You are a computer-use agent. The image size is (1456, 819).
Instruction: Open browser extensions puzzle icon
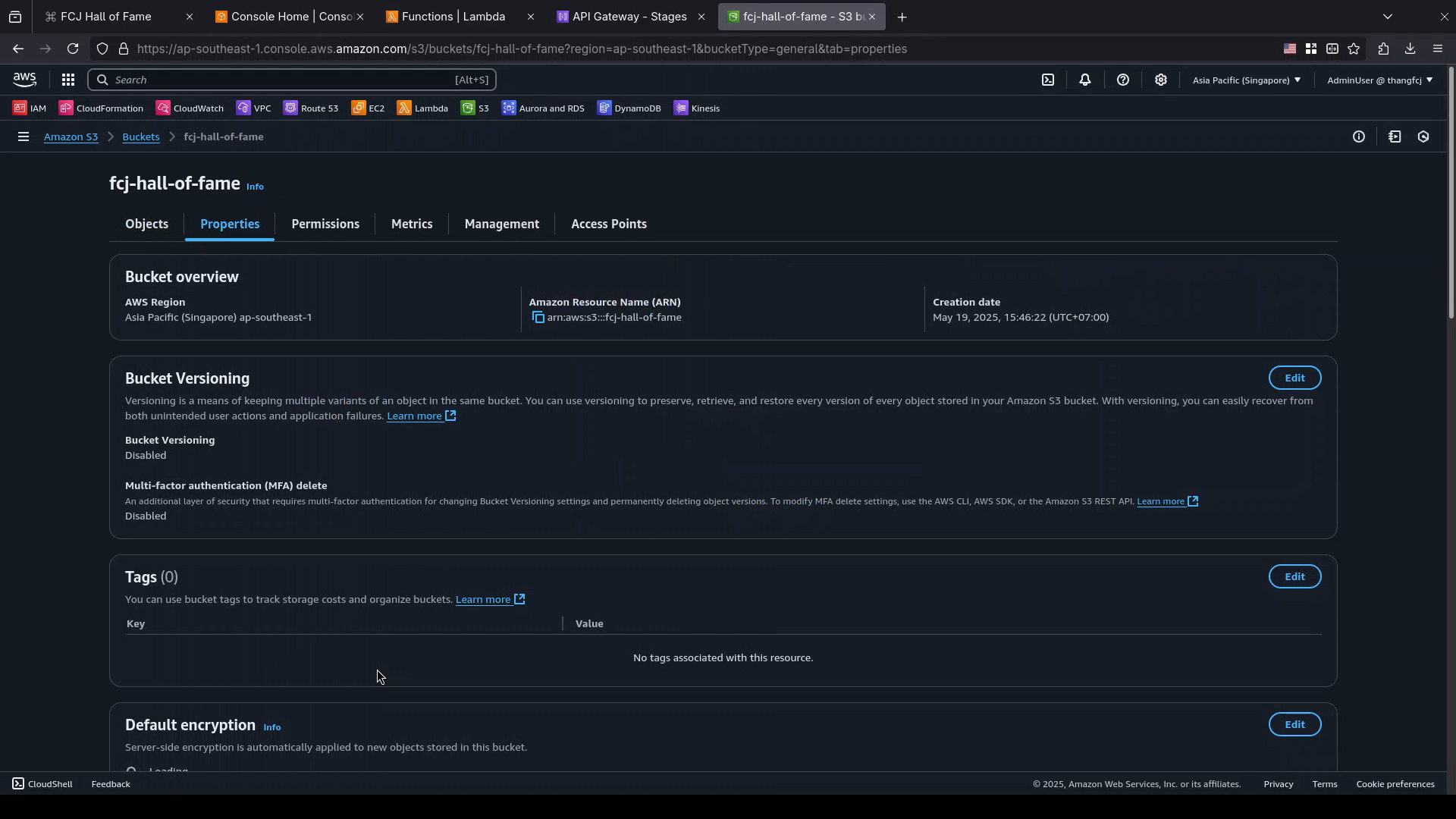(x=1383, y=49)
